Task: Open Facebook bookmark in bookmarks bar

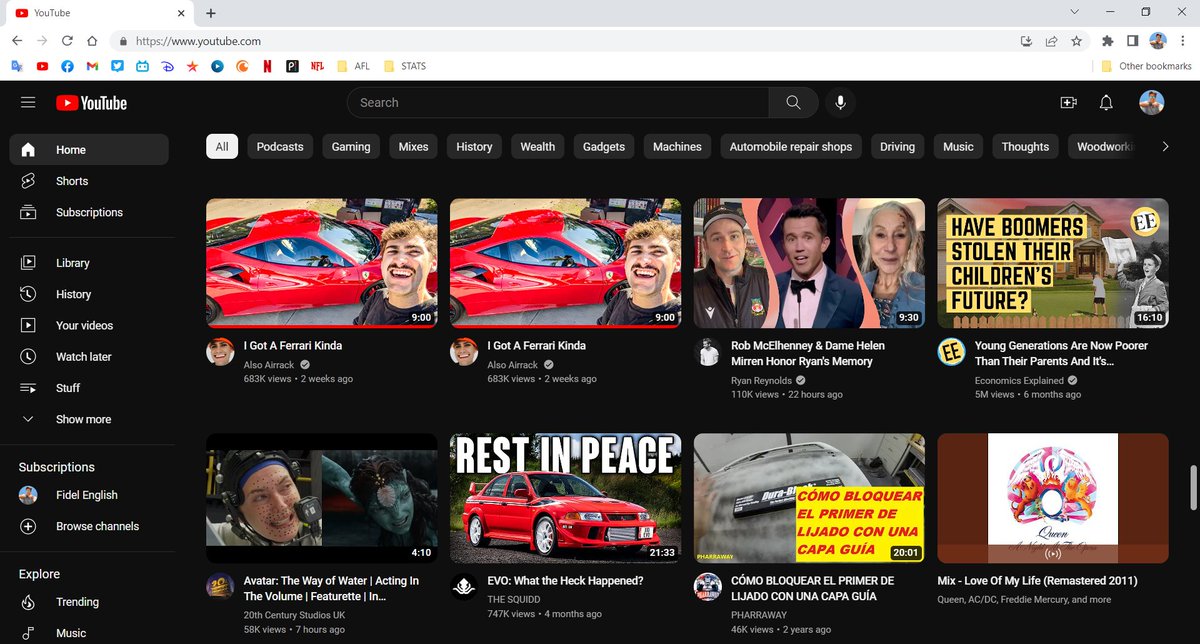Action: 67,66
